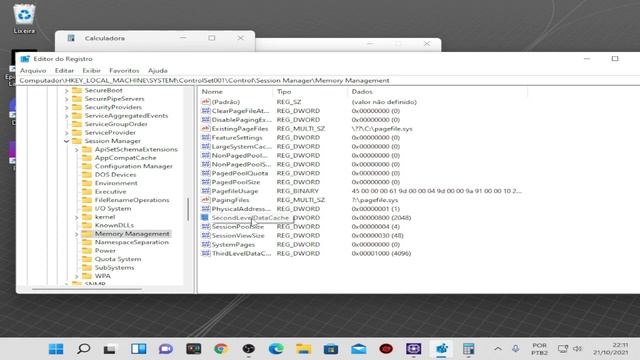The height and width of the screenshot is (360, 640).
Task: Select the PagefileUsage binary value icon
Action: click(x=206, y=191)
